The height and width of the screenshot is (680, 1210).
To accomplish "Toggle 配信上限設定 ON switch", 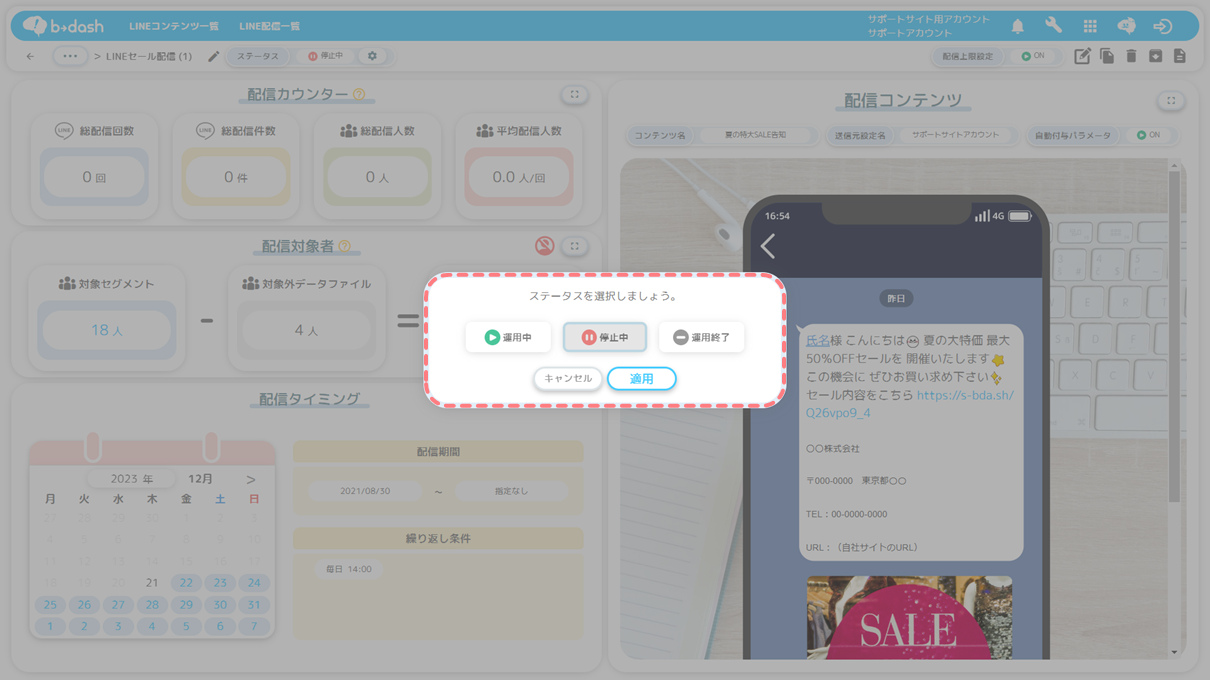I will pyautogui.click(x=1033, y=56).
